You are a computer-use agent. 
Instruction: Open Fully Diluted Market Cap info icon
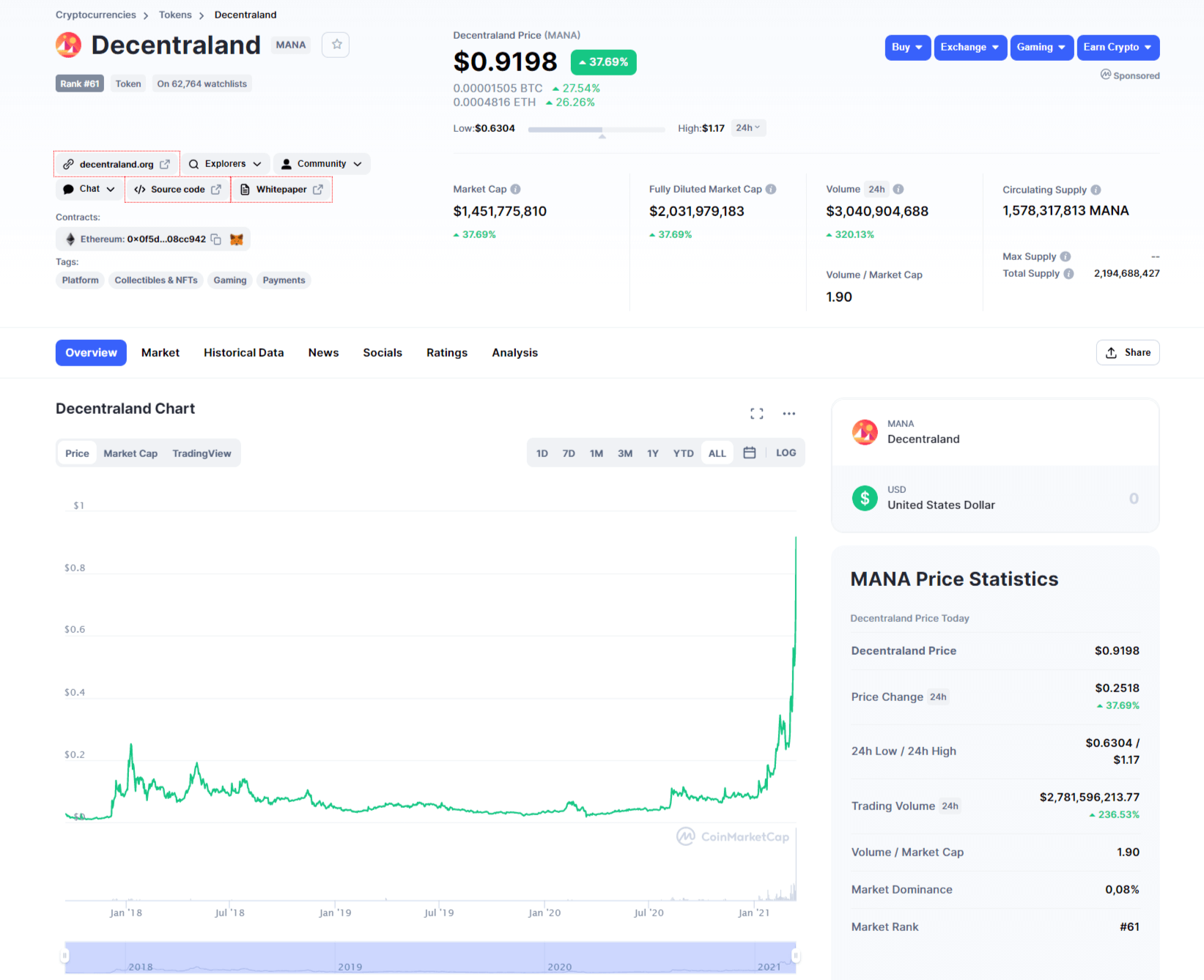pos(771,189)
